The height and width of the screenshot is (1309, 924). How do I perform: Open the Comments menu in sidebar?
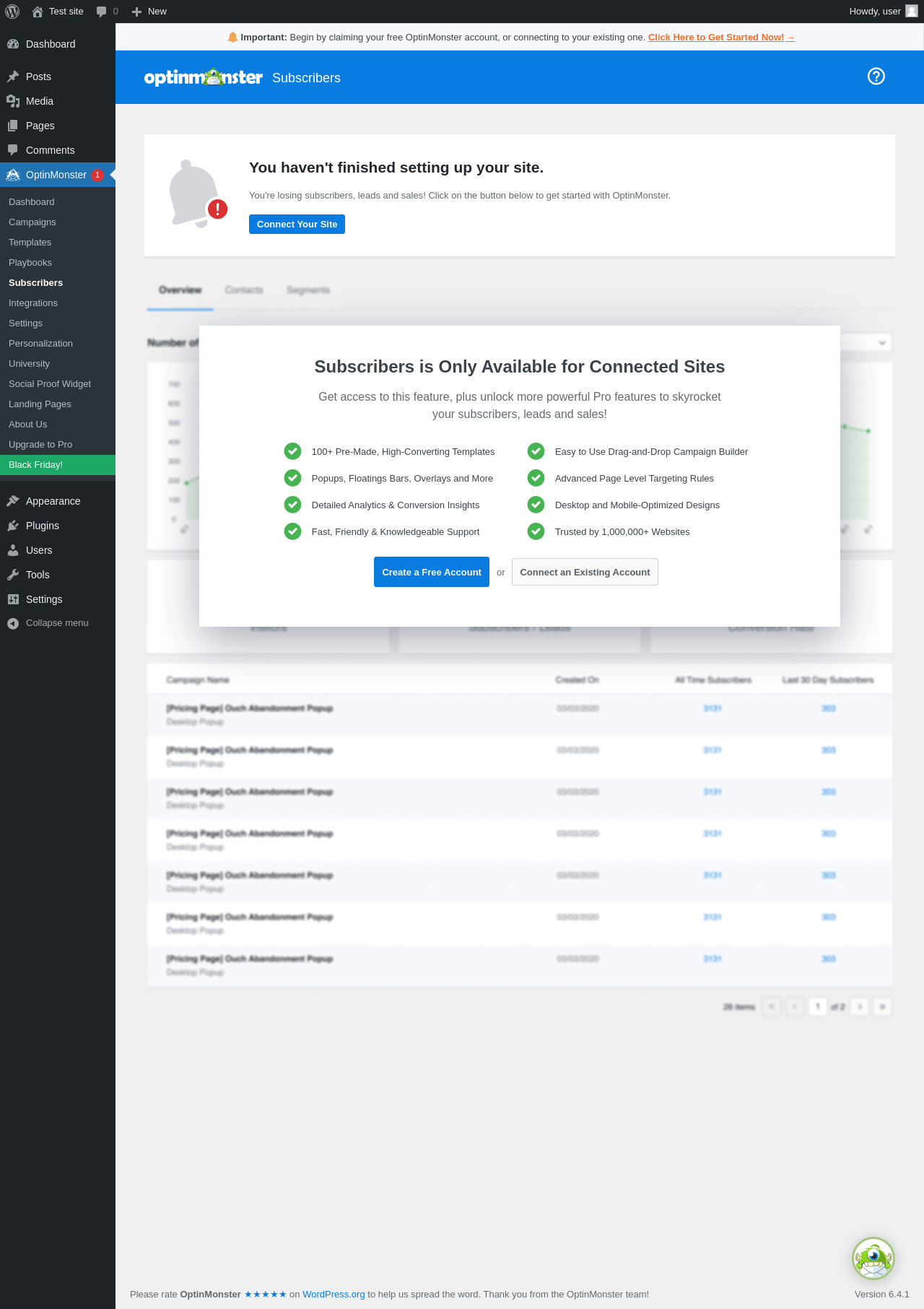(x=58, y=150)
